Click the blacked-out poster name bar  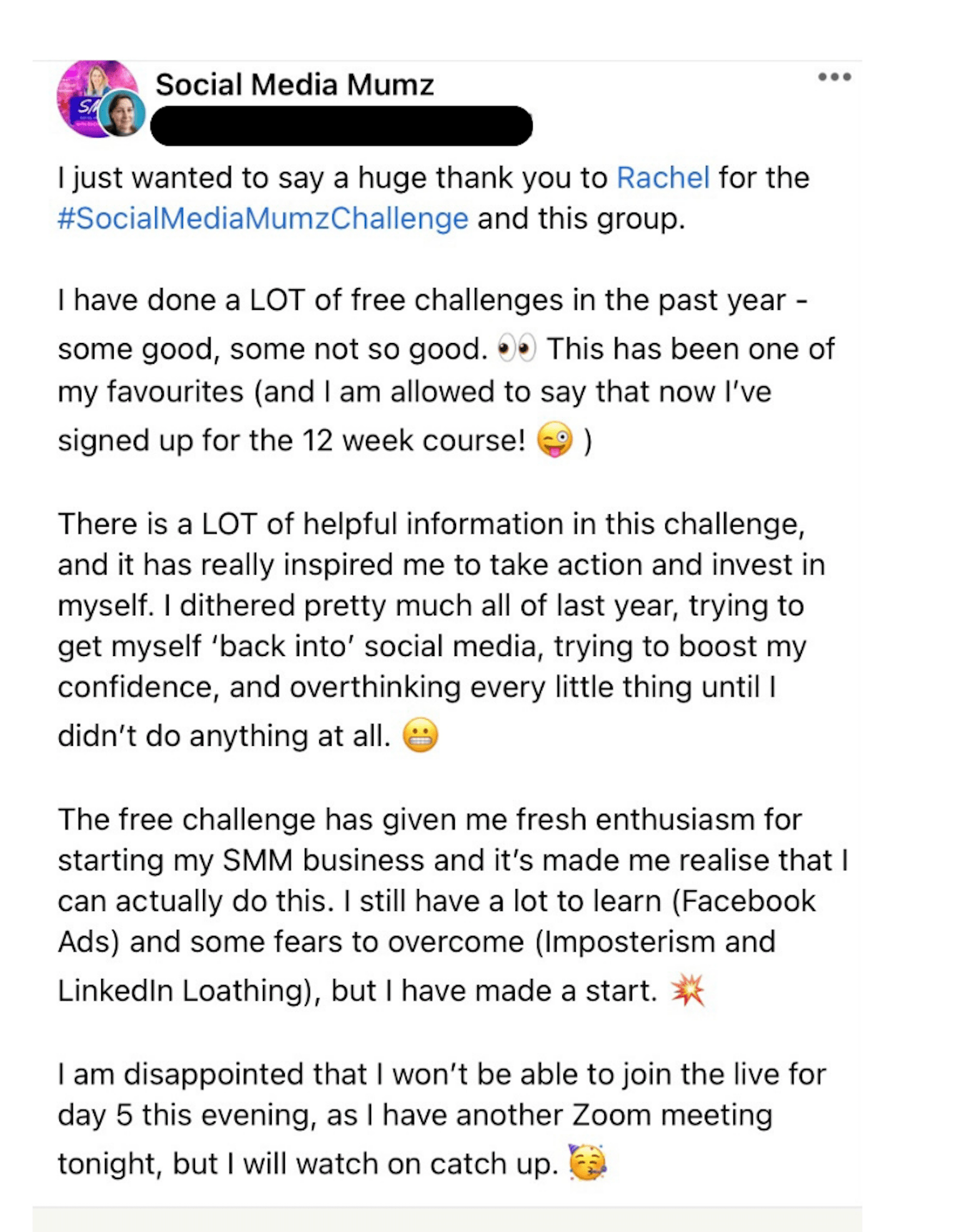point(342,126)
